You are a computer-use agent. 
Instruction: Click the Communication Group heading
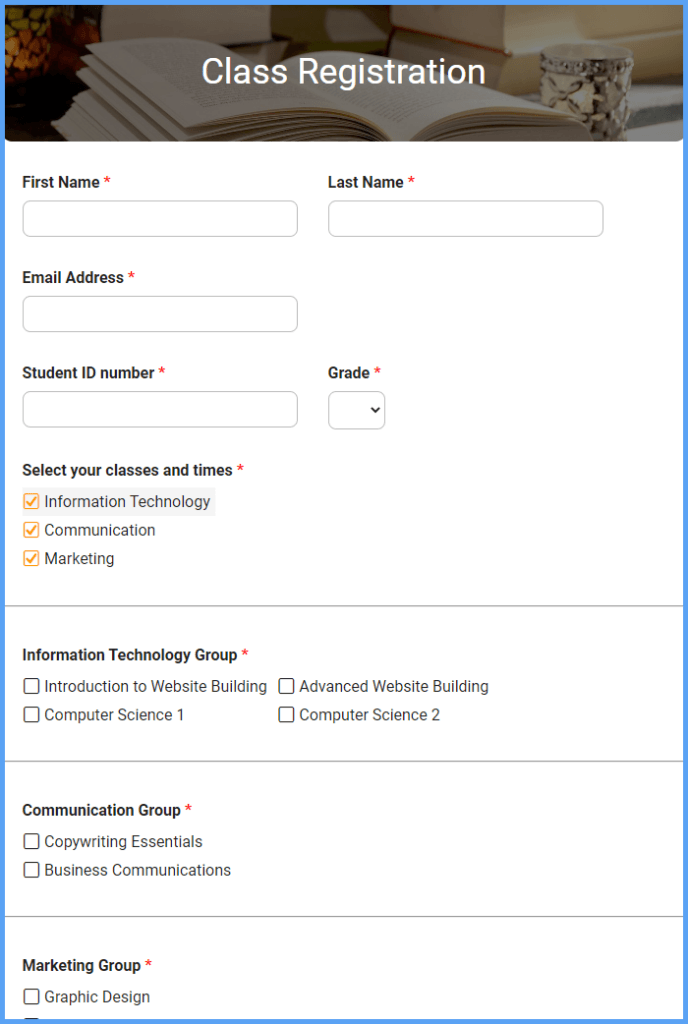point(104,810)
